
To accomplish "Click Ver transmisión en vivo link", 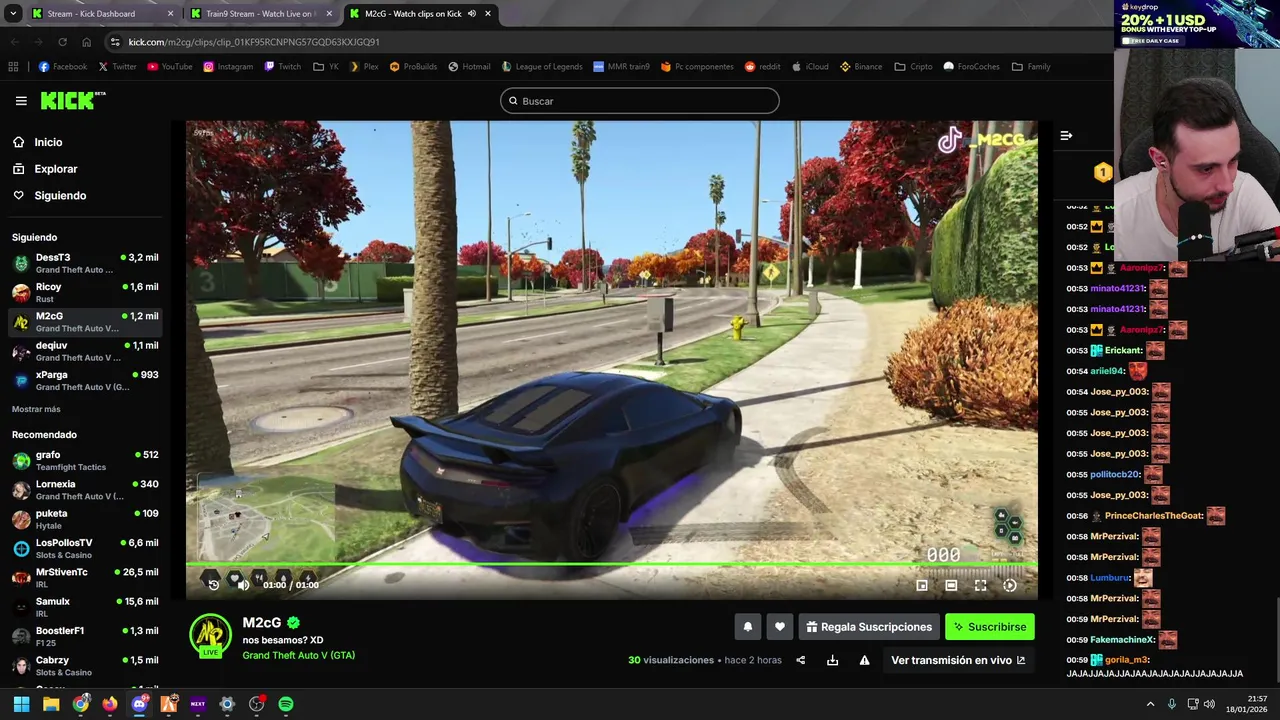I will click(958, 660).
